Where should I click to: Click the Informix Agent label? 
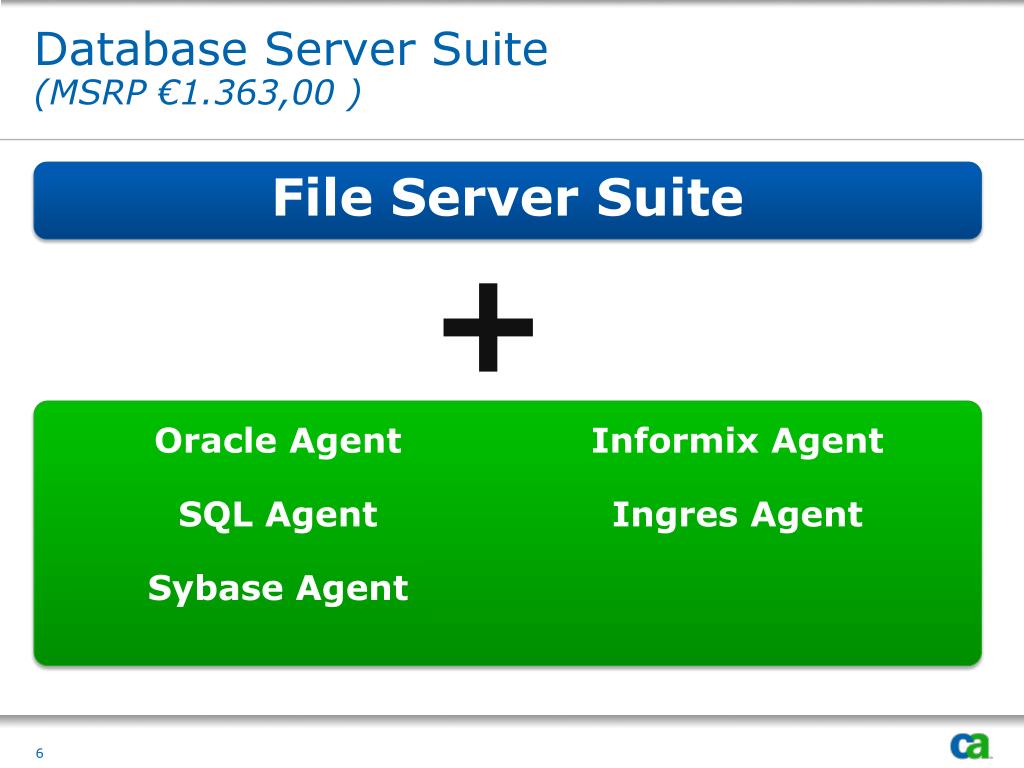[737, 442]
